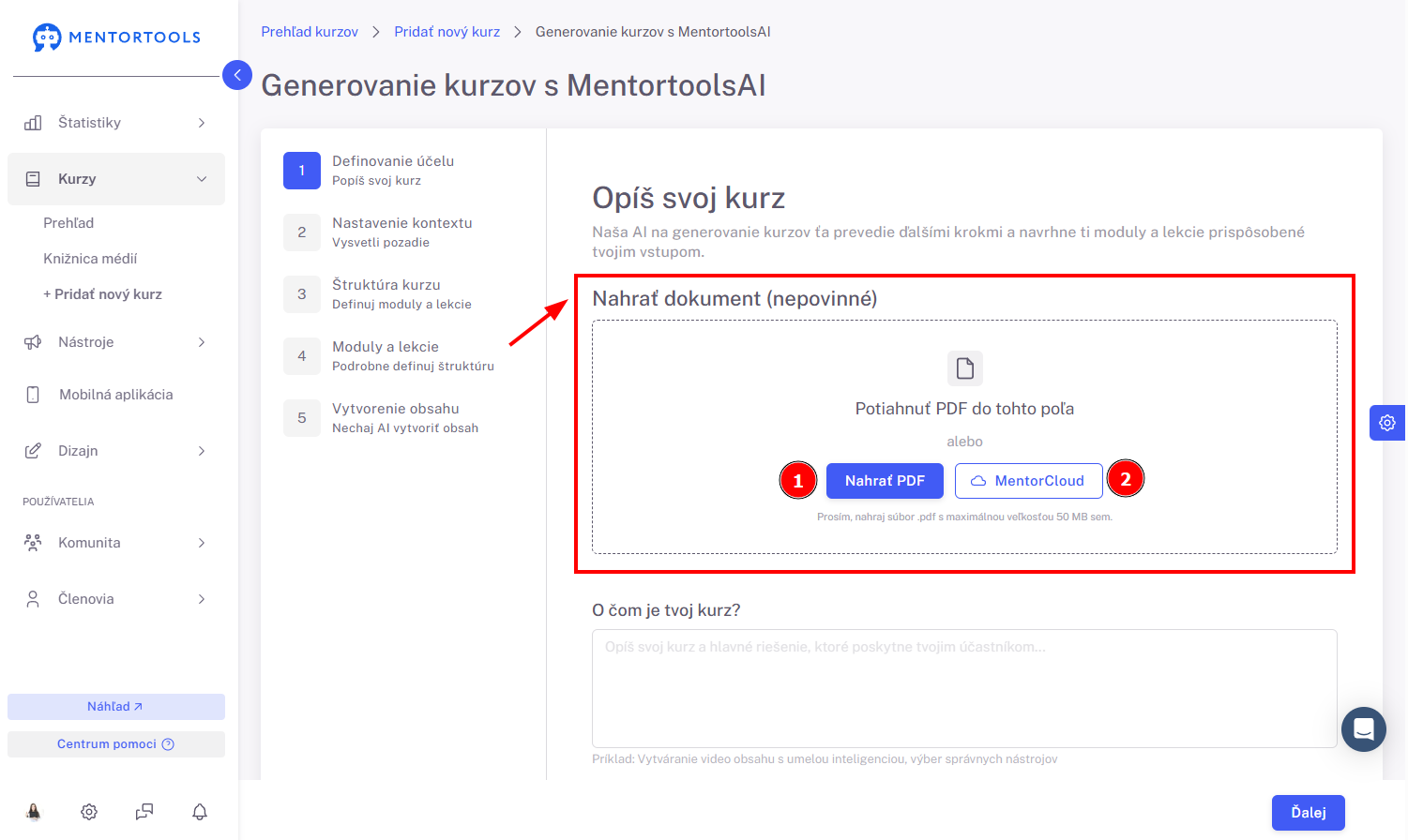Select Mobilná aplikácia in the sidebar
1408x840 pixels.
point(116,395)
